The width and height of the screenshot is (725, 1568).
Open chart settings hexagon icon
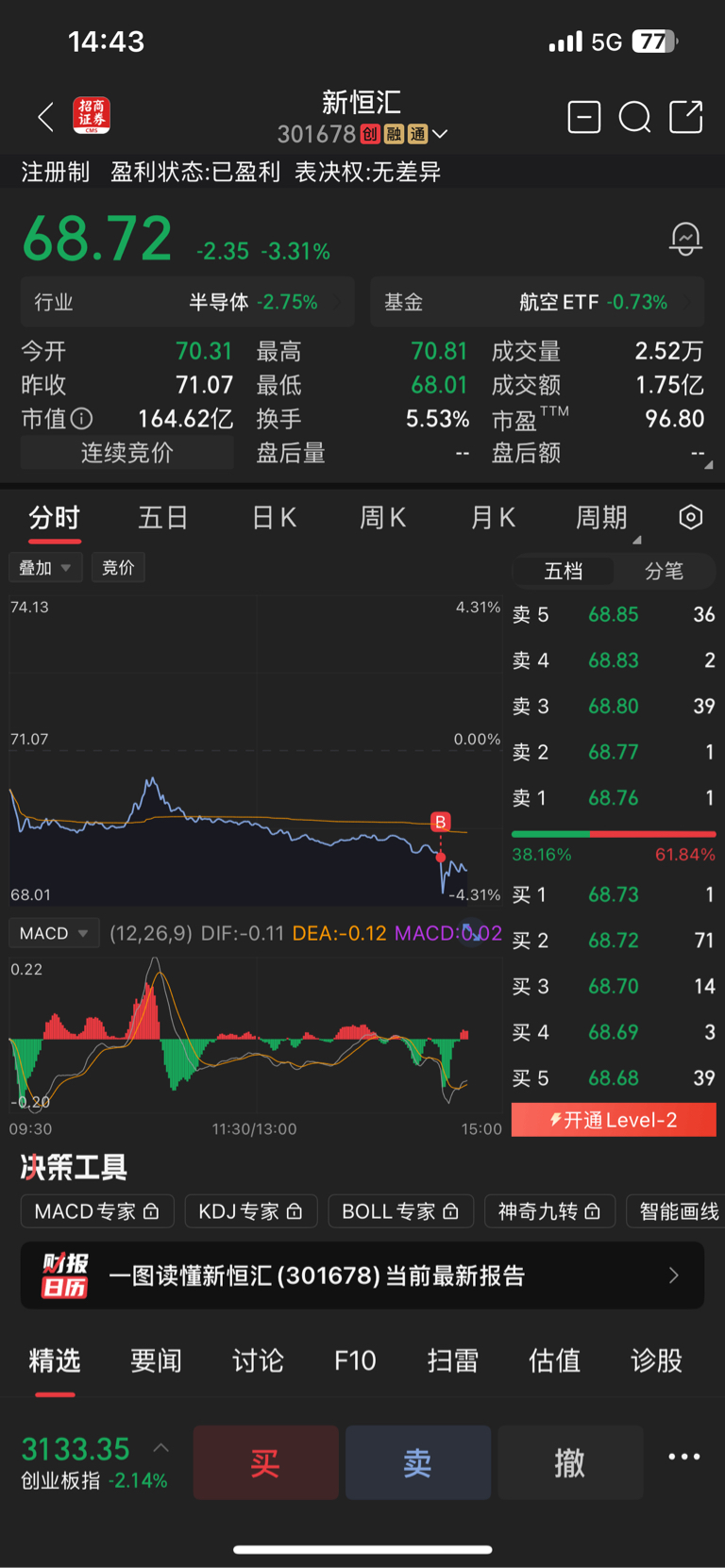tap(691, 517)
